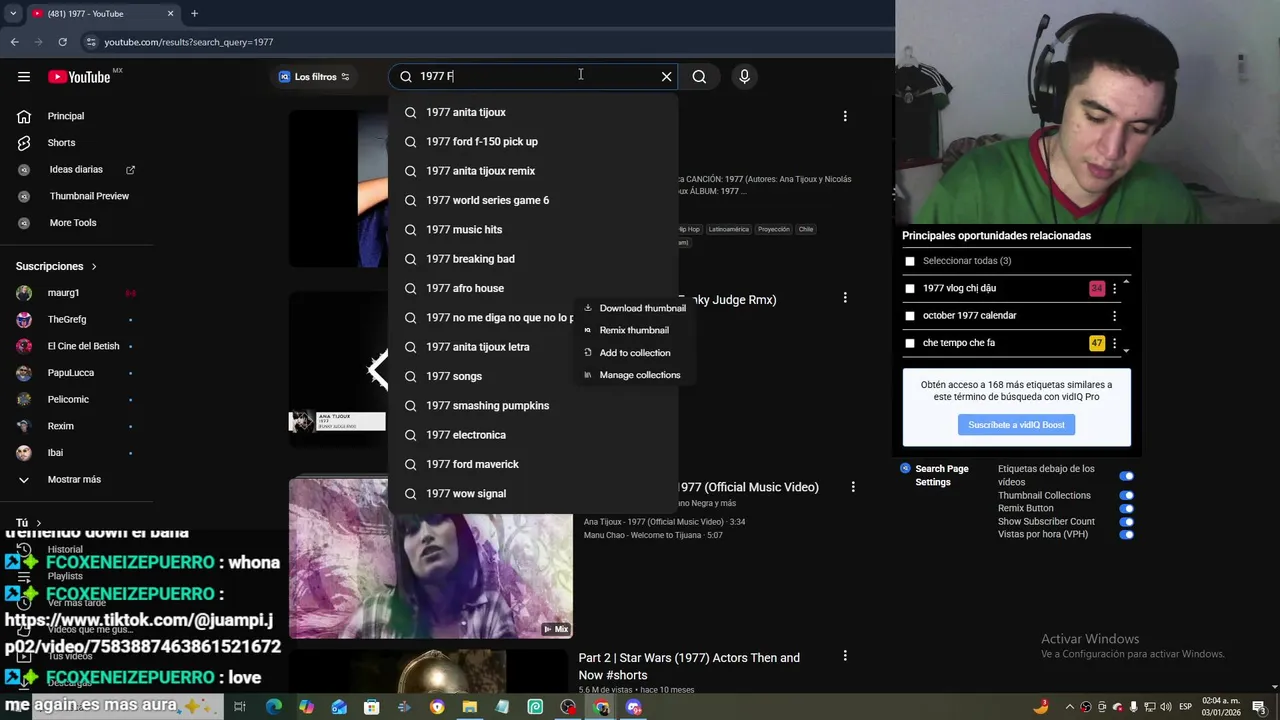This screenshot has height=720, width=1280.
Task: Open Ana Tijoux 1977 mix thumbnail
Action: coord(431,558)
